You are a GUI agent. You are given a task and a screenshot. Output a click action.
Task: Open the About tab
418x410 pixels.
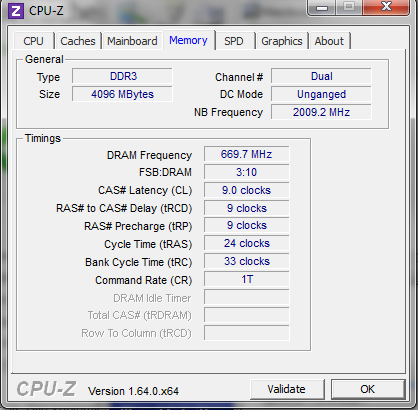coord(329,41)
